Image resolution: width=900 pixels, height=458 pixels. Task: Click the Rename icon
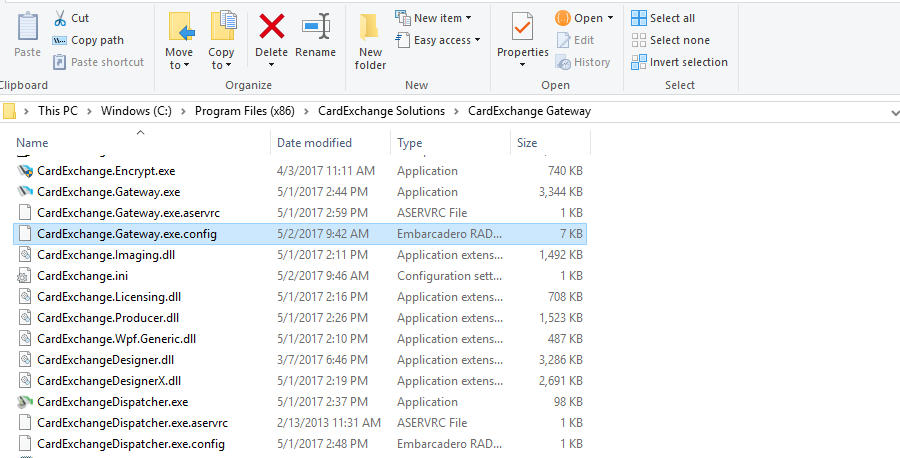(x=316, y=26)
